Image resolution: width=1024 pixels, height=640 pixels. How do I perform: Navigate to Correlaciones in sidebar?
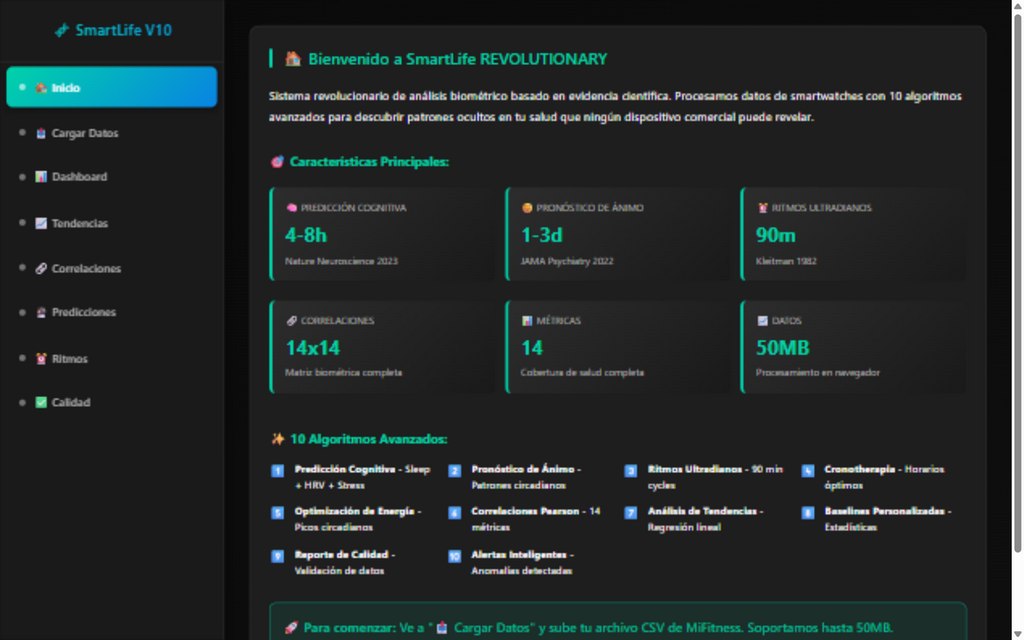pos(112,268)
